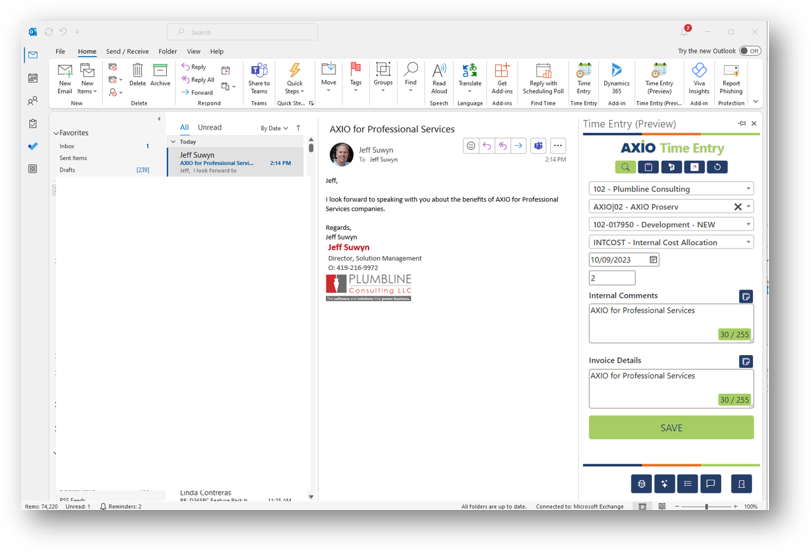Switch to the Unread filter tab
Viewport: 811px width, 552px height.
209,127
